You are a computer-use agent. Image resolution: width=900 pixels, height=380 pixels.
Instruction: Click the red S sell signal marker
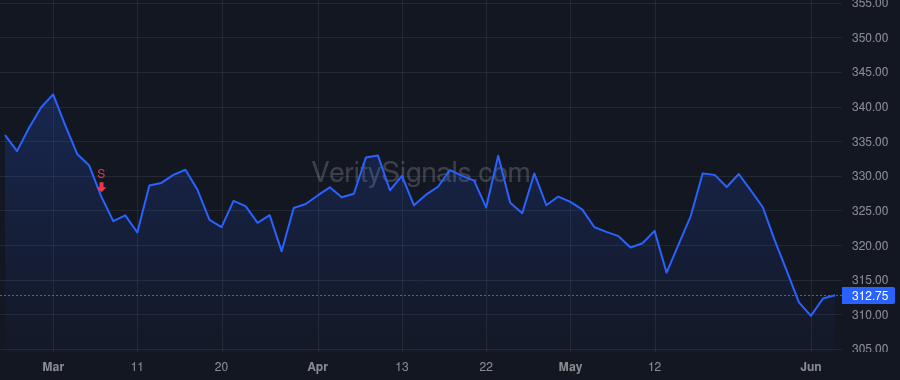[x=102, y=180]
